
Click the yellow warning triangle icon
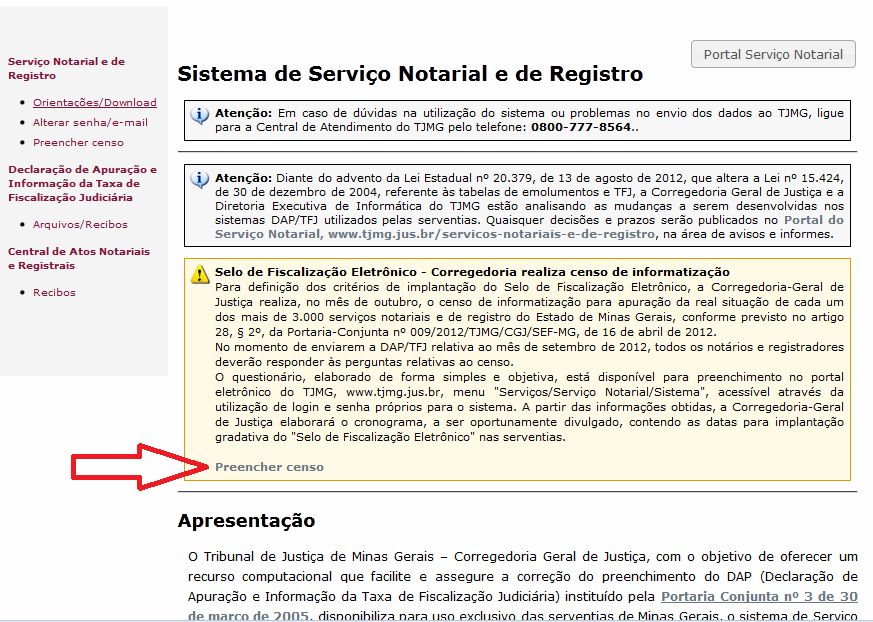point(200,275)
